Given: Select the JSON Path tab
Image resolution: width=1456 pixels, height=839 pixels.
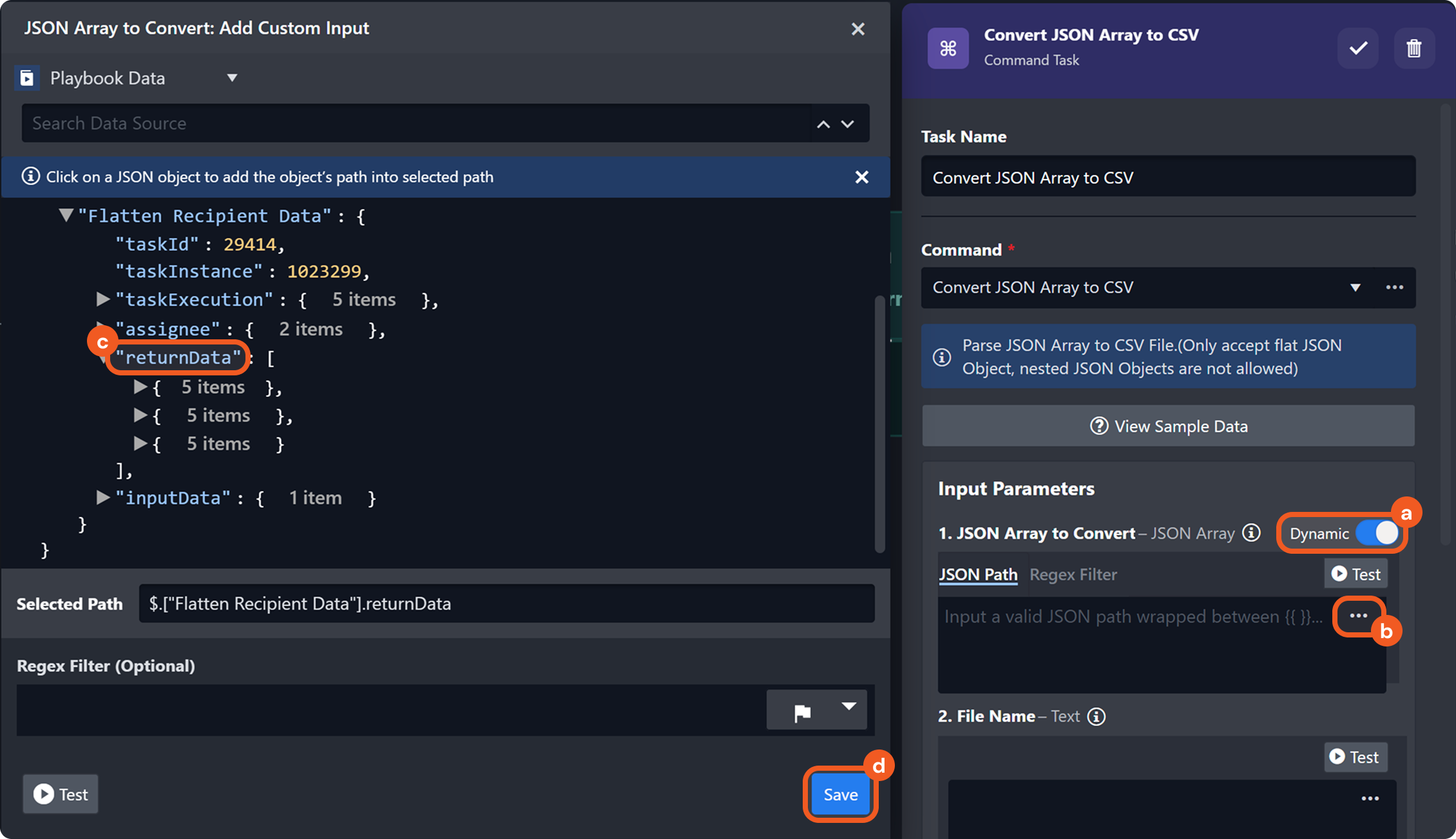Looking at the screenshot, I should (978, 574).
